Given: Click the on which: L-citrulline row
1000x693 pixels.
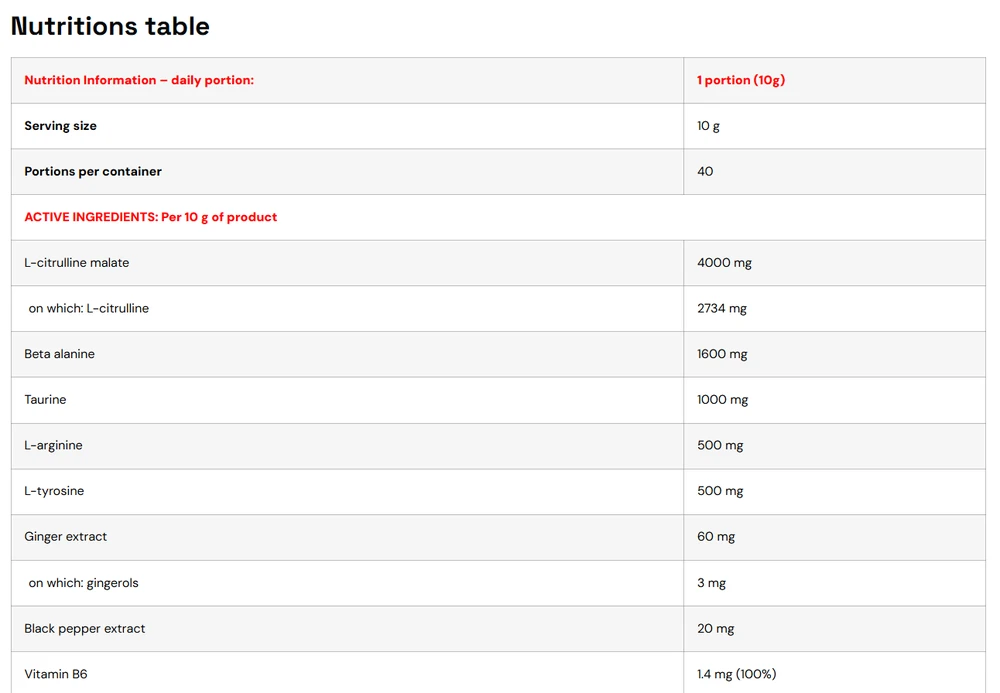Looking at the screenshot, I should click(x=498, y=309).
